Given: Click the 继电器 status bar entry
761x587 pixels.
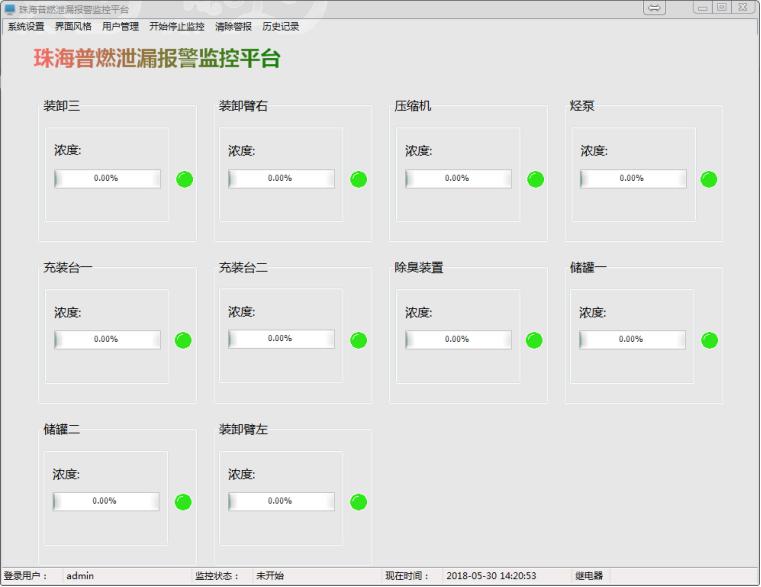Looking at the screenshot, I should coord(589,576).
